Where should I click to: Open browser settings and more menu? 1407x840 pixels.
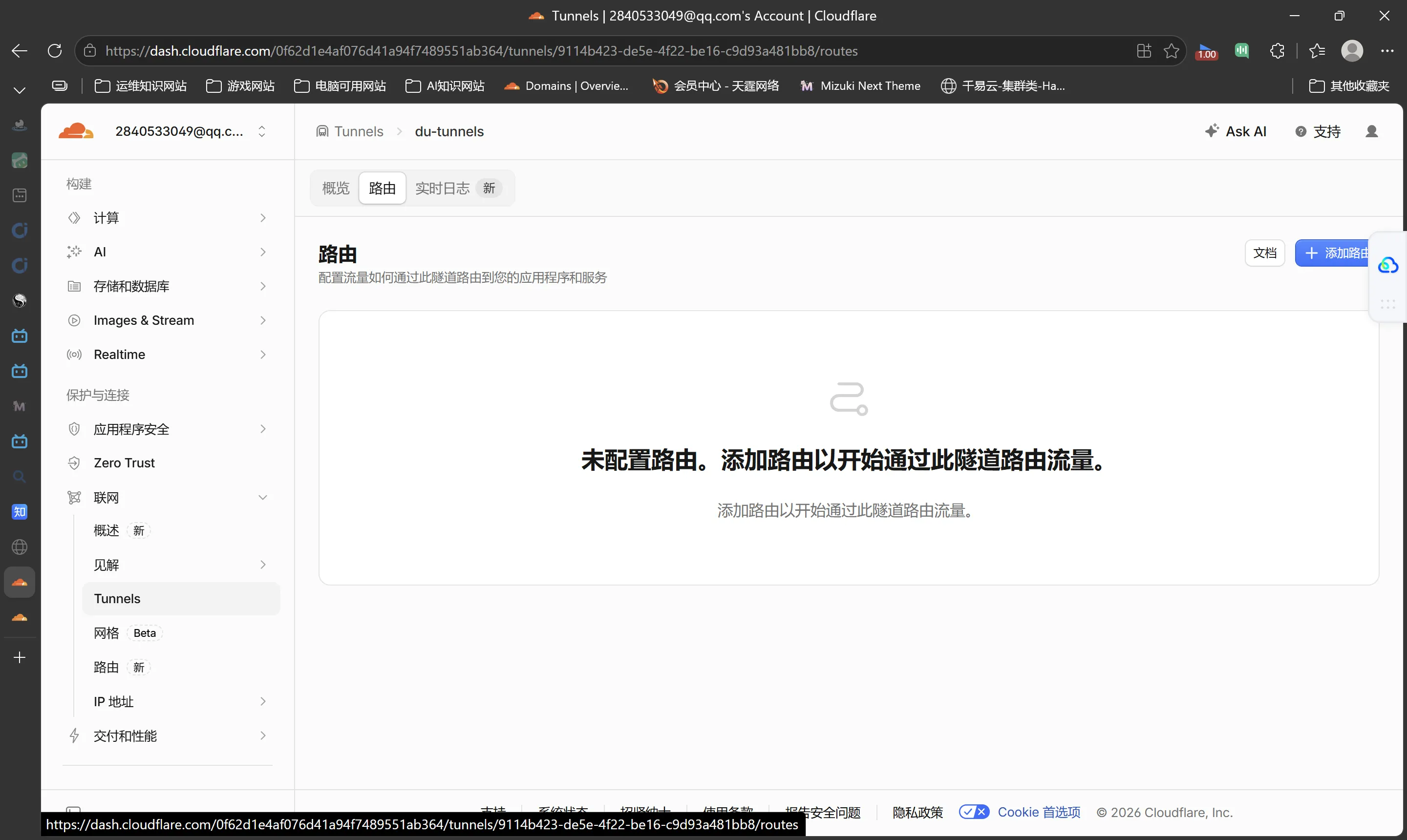(x=1386, y=51)
